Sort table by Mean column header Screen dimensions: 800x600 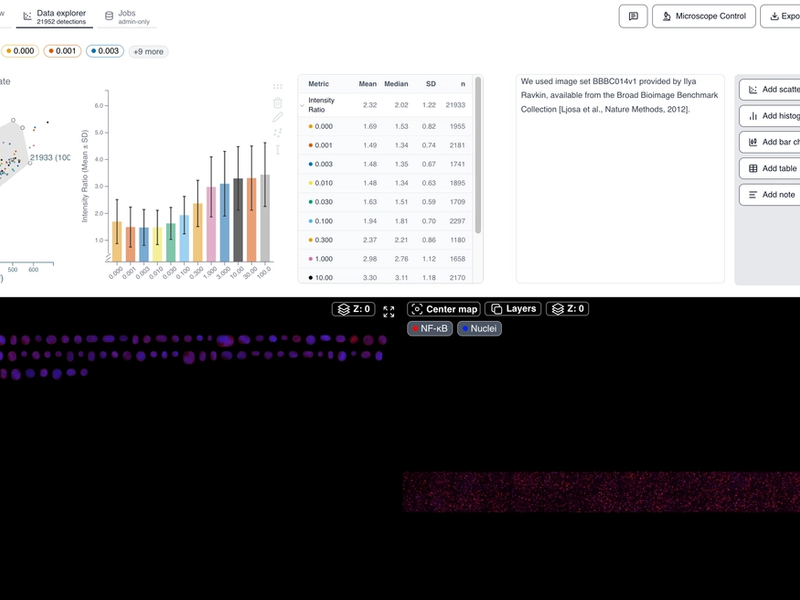click(367, 84)
